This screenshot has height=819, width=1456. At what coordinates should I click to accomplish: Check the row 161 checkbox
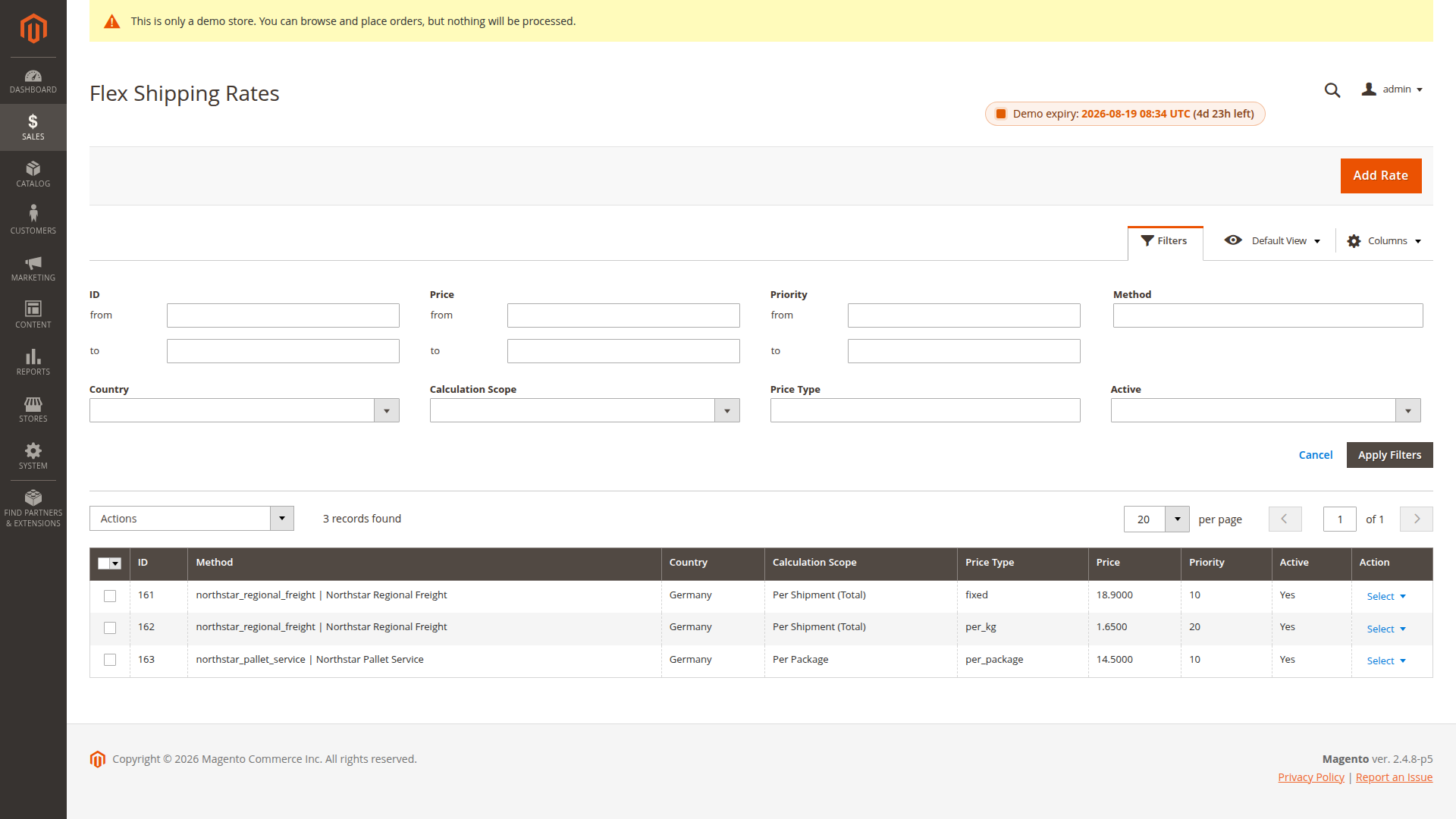(x=110, y=596)
